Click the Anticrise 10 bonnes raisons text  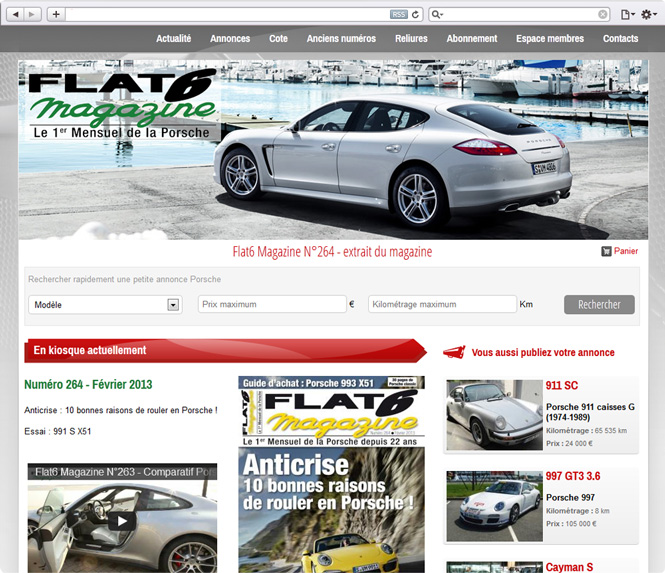click(x=121, y=410)
